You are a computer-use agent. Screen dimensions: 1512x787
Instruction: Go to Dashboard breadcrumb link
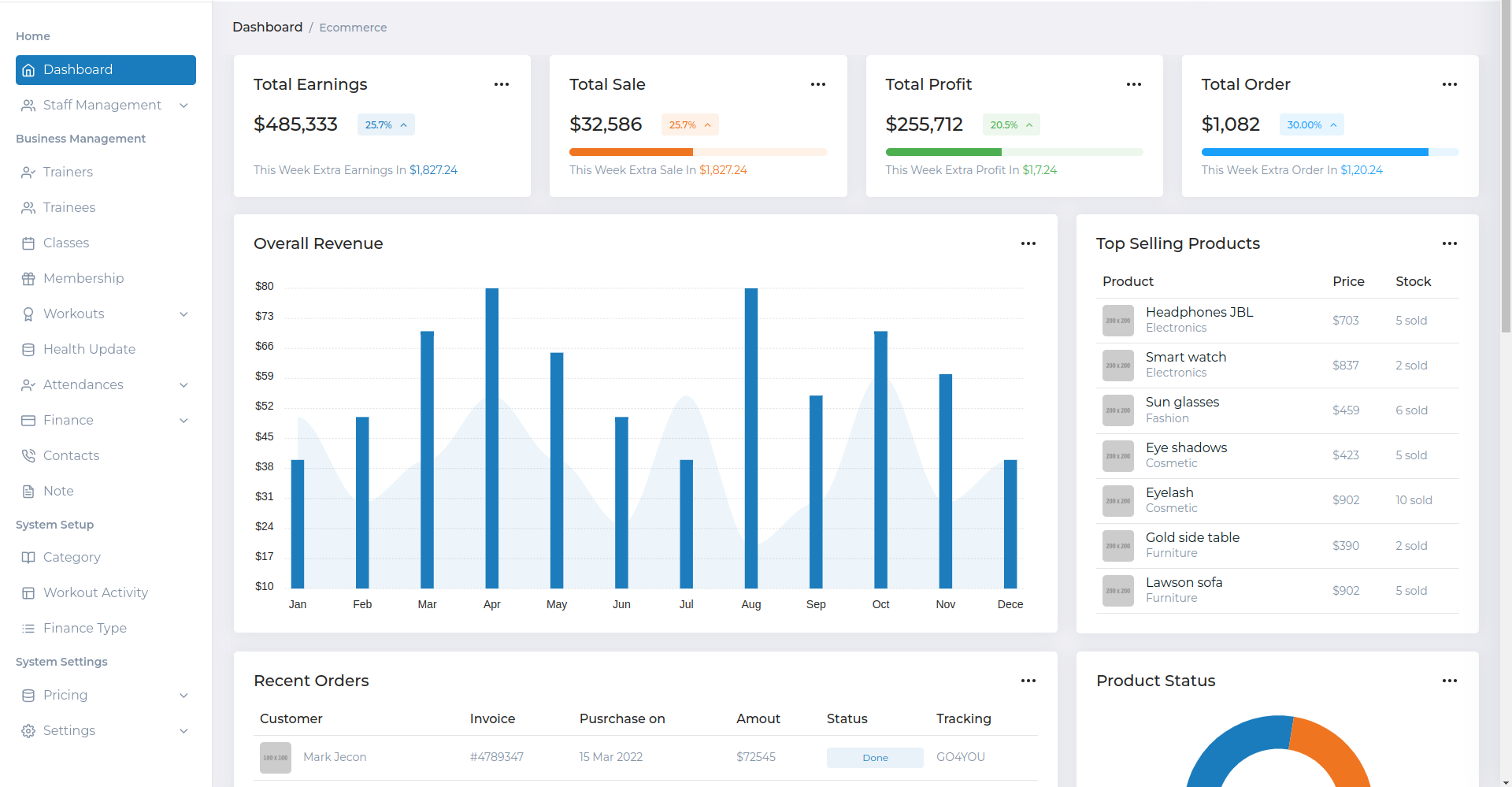coord(267,28)
